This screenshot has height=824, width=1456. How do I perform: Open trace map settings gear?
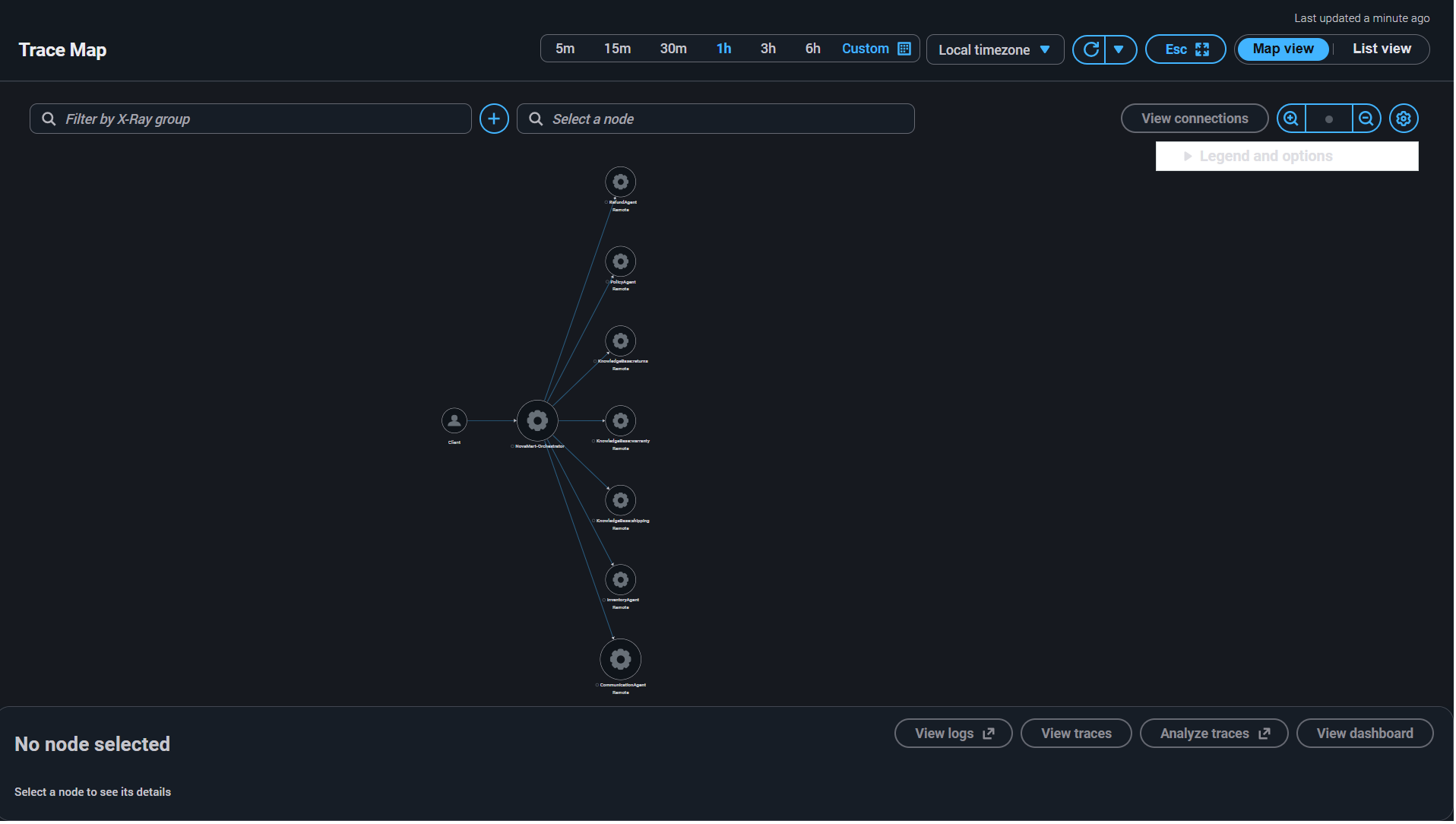tap(1404, 119)
